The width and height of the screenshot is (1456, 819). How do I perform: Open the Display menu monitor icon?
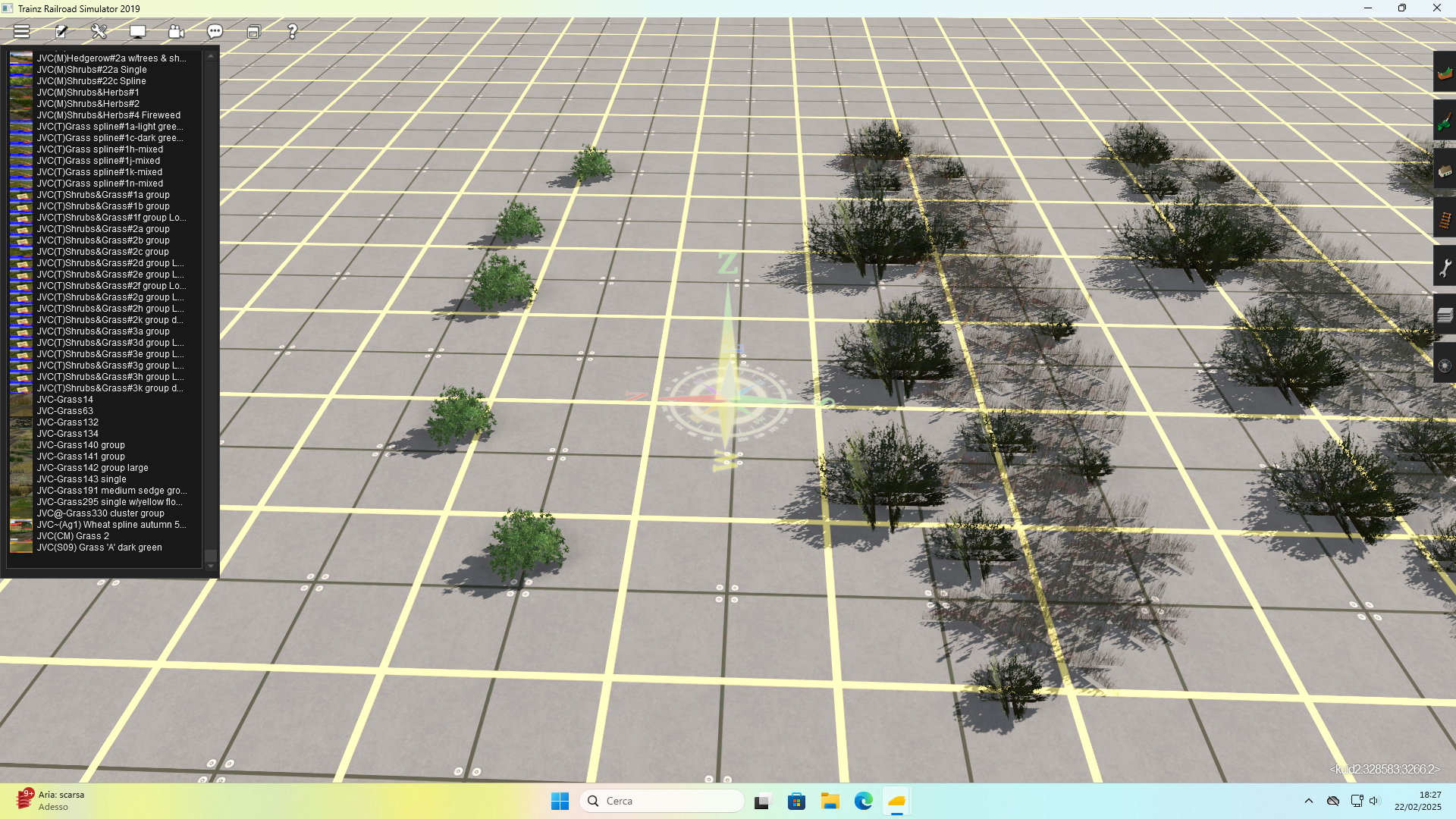(137, 31)
